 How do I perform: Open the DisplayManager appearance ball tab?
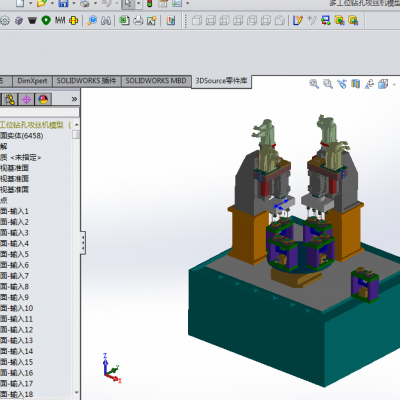pyautogui.click(x=43, y=99)
